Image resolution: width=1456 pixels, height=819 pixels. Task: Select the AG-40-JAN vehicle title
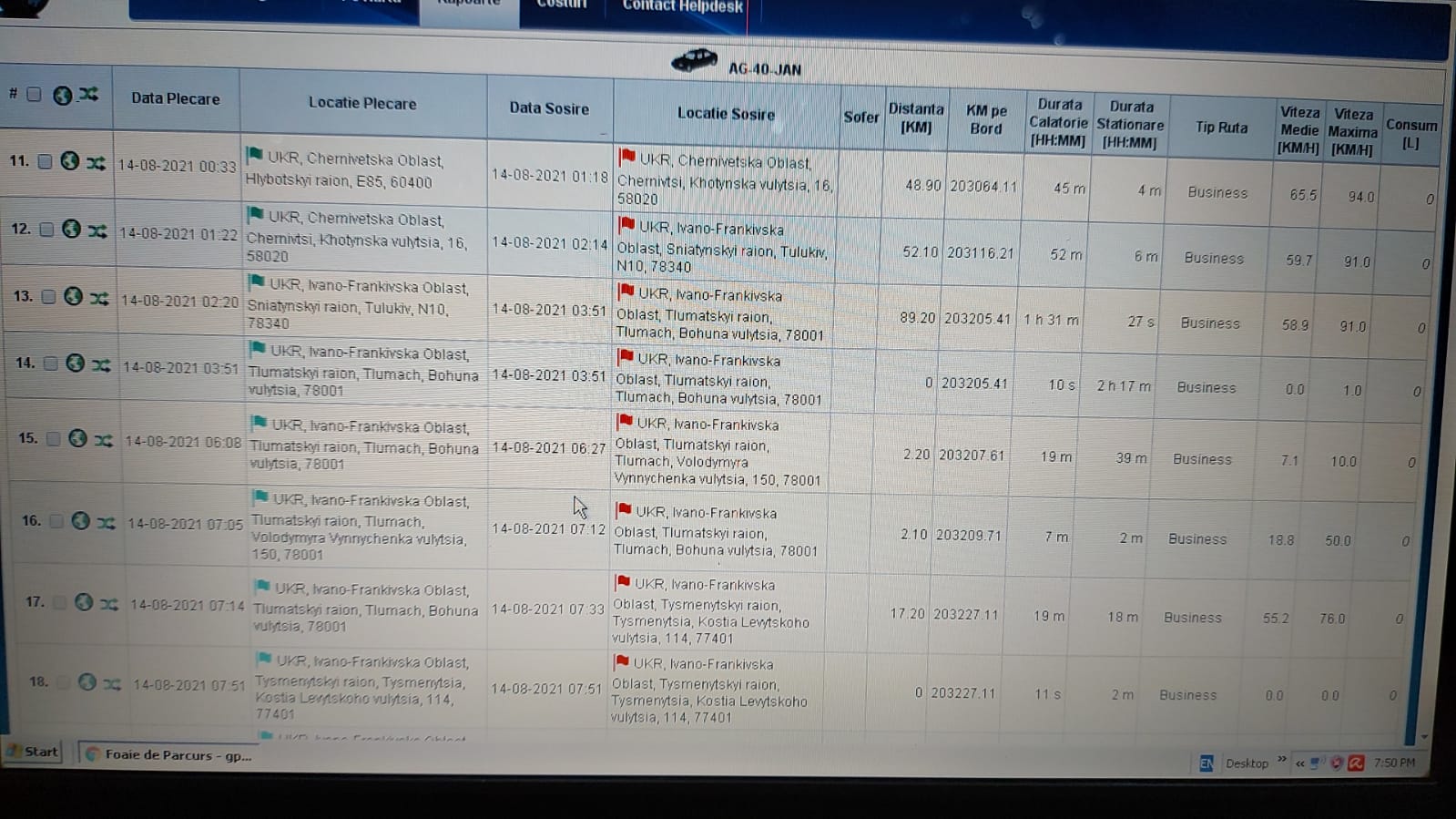pyautogui.click(x=764, y=69)
